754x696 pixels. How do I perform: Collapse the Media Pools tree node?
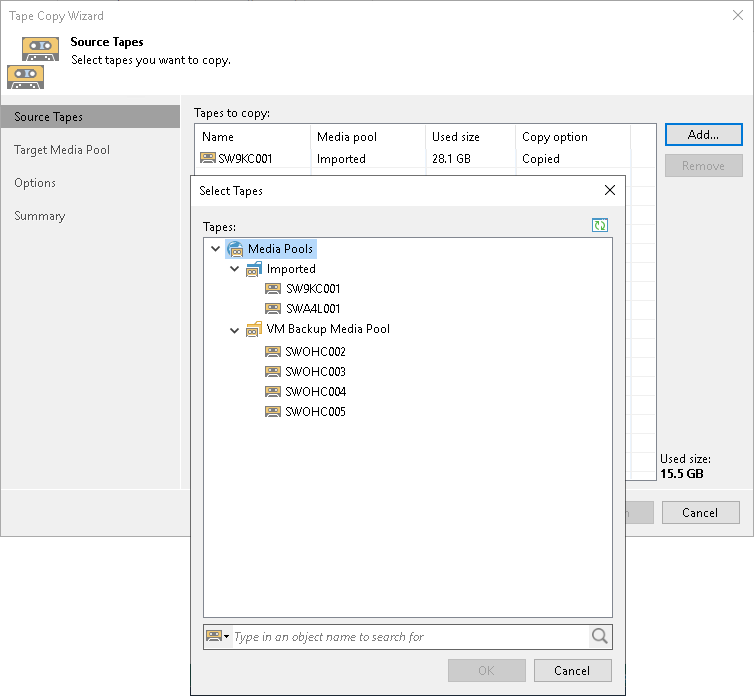point(215,249)
